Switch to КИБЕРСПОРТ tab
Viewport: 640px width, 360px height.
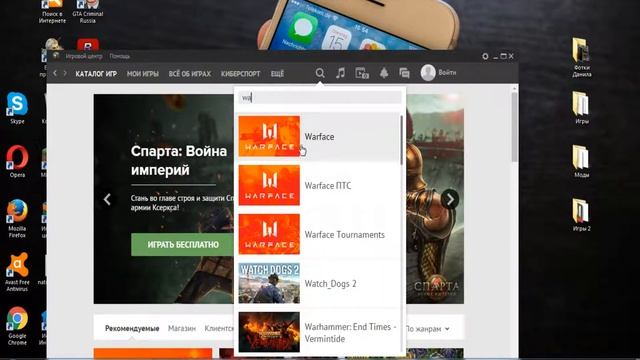tap(240, 74)
